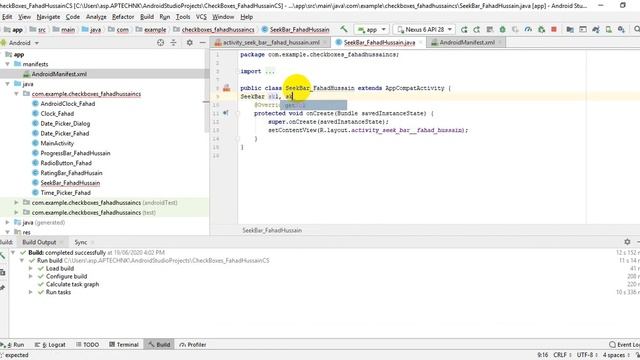The image size is (640, 360).
Task: Open the Terminal tool window
Action: (124, 344)
